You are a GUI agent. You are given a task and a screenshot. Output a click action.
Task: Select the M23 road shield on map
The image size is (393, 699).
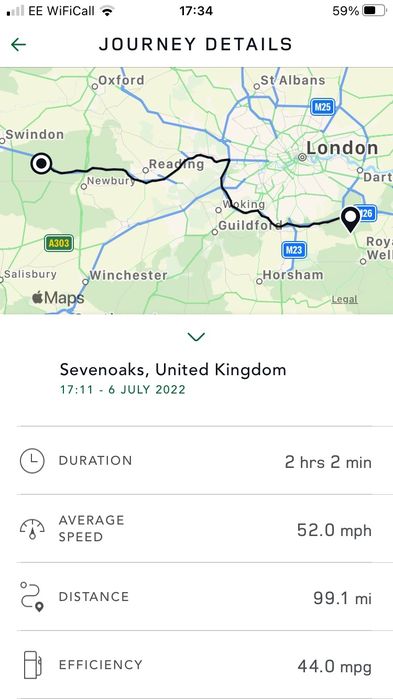pos(294,250)
